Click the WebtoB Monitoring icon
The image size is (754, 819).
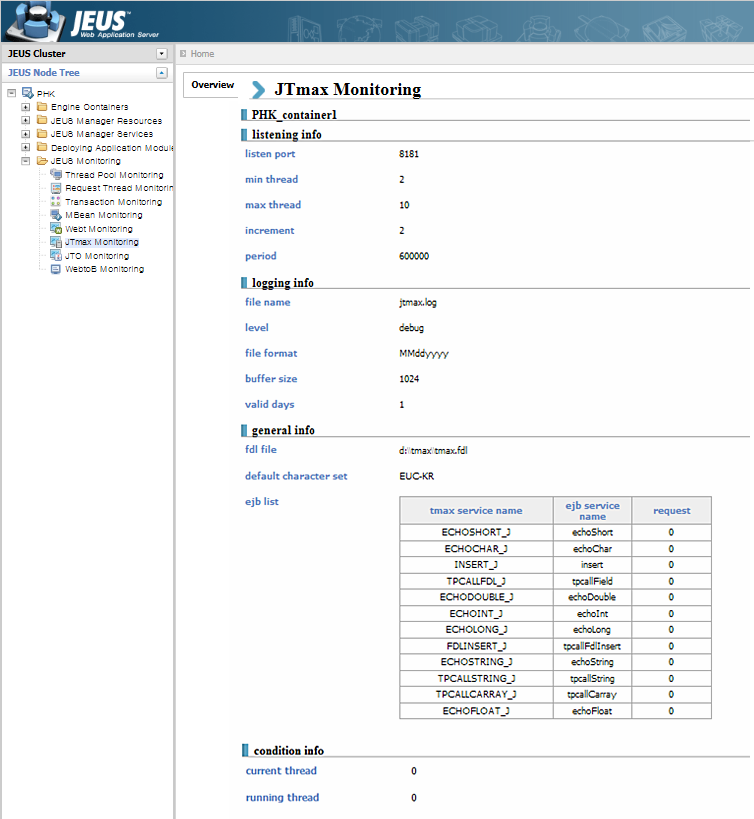[x=55, y=269]
